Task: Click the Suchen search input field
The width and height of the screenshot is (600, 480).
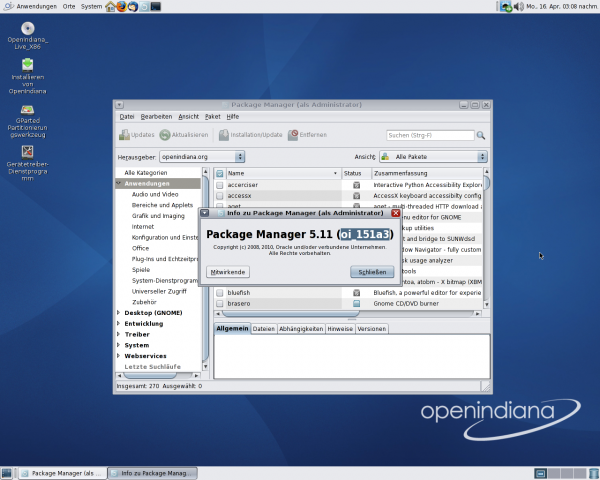Action: coord(430,135)
